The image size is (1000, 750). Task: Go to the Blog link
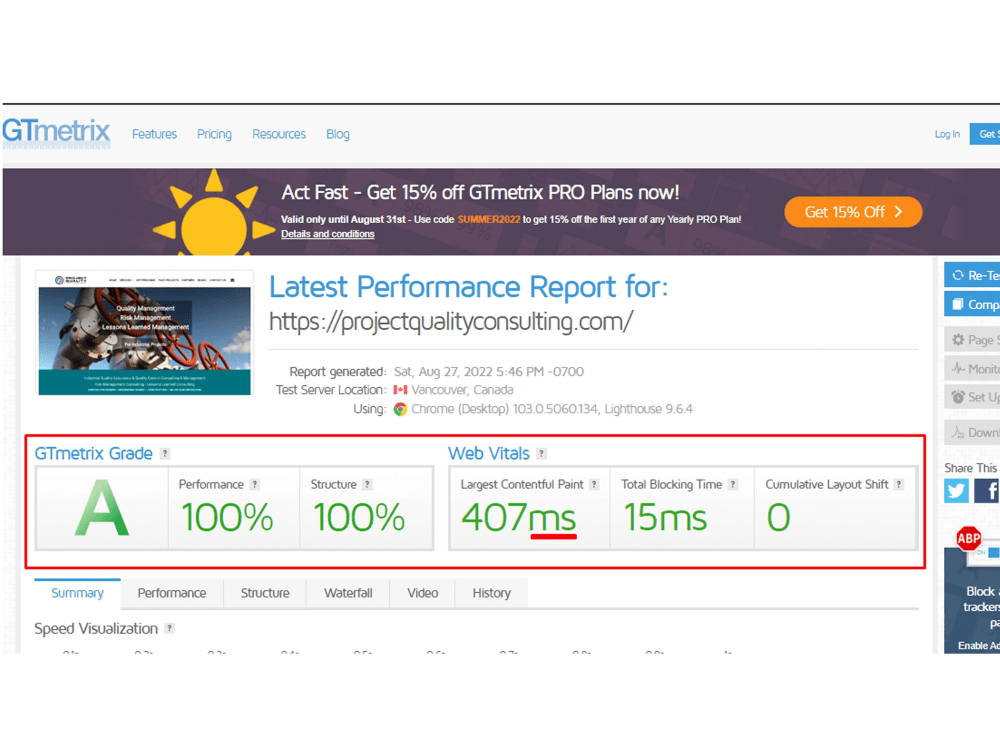(338, 134)
